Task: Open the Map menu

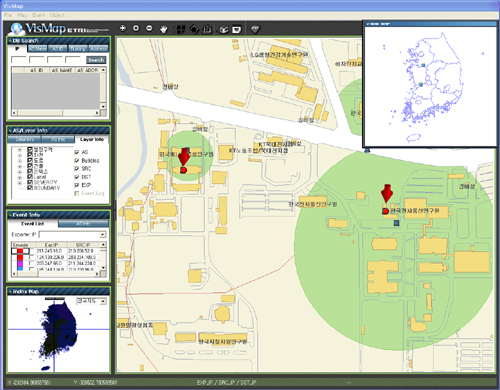Action: [22, 15]
